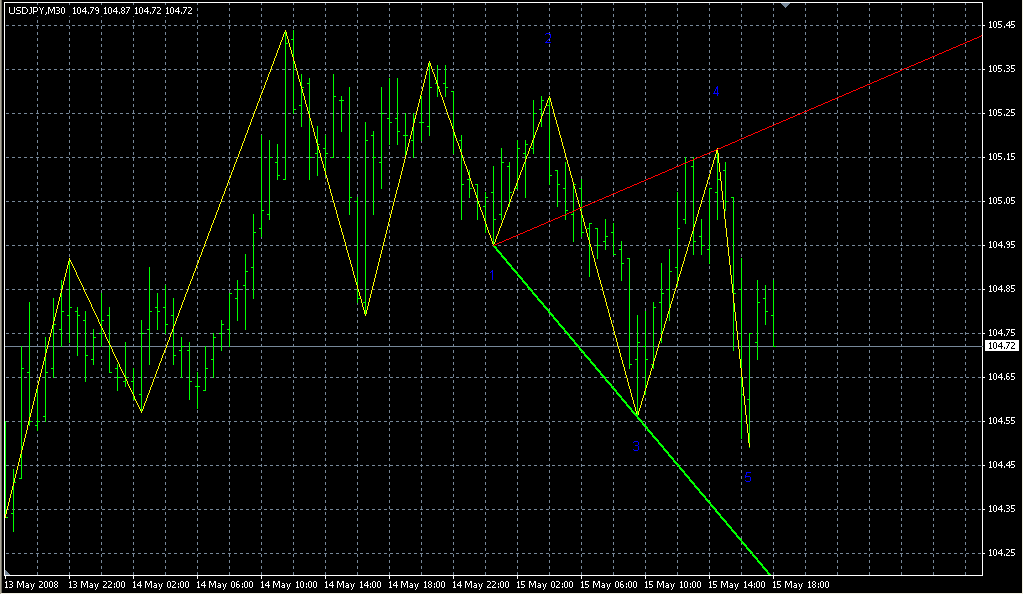1024x594 pixels.
Task: Click the blue wave label 5
Action: click(747, 478)
